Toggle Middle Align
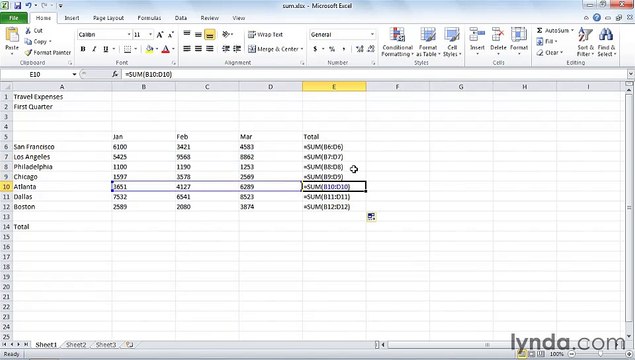The height and width of the screenshot is (360, 635). click(x=198, y=34)
